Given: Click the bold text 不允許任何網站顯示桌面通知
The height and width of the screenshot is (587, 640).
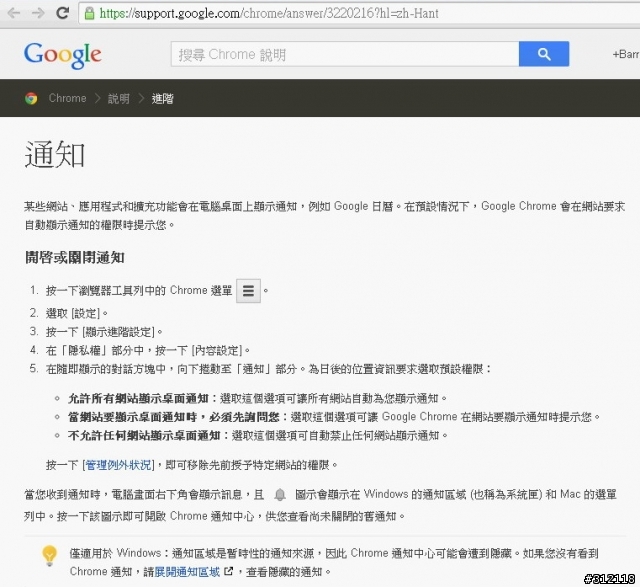Looking at the screenshot, I should tap(144, 436).
